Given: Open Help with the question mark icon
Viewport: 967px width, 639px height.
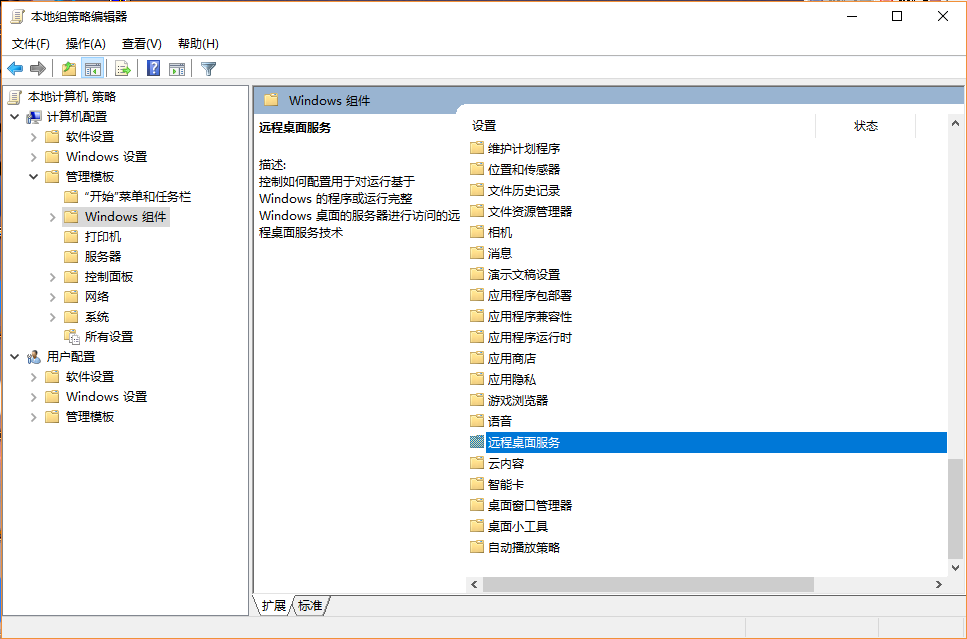Looking at the screenshot, I should [x=154, y=68].
